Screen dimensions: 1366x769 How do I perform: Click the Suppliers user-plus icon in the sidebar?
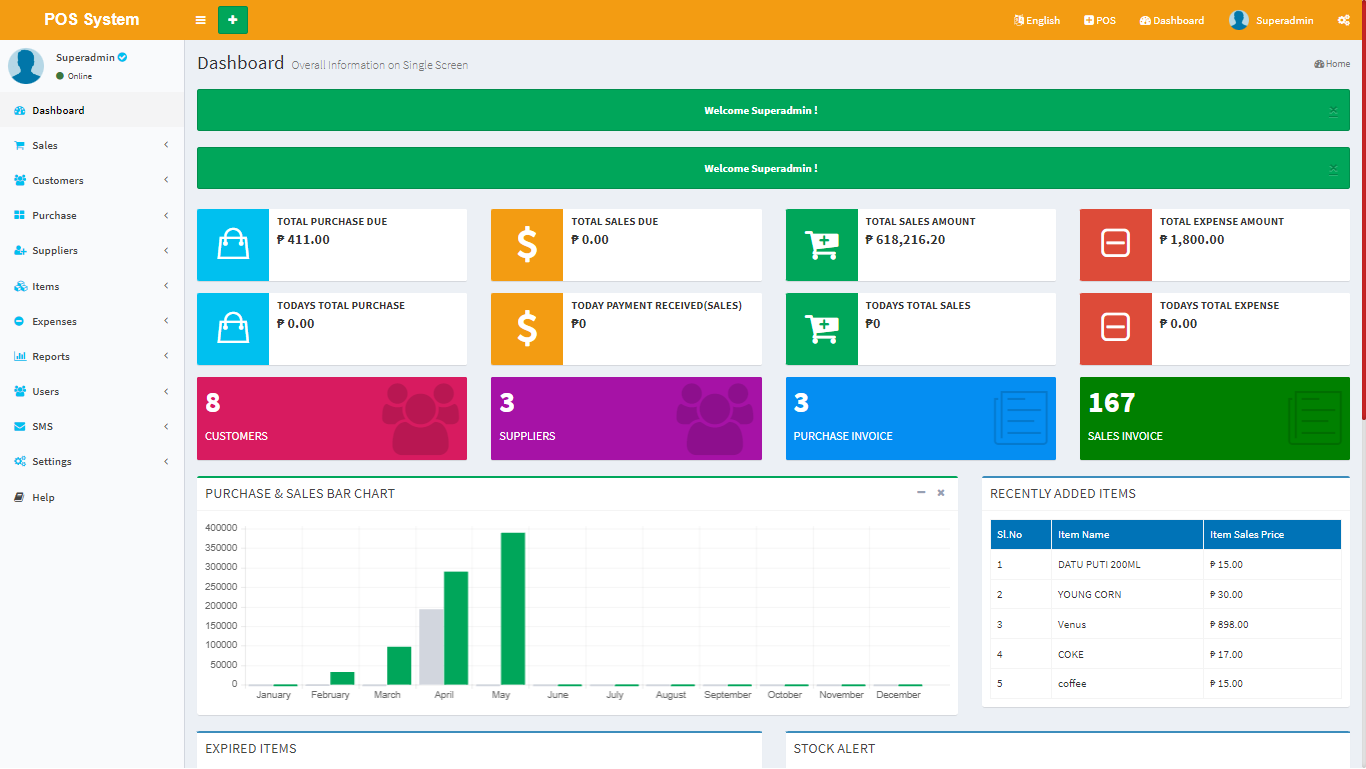click(20, 251)
